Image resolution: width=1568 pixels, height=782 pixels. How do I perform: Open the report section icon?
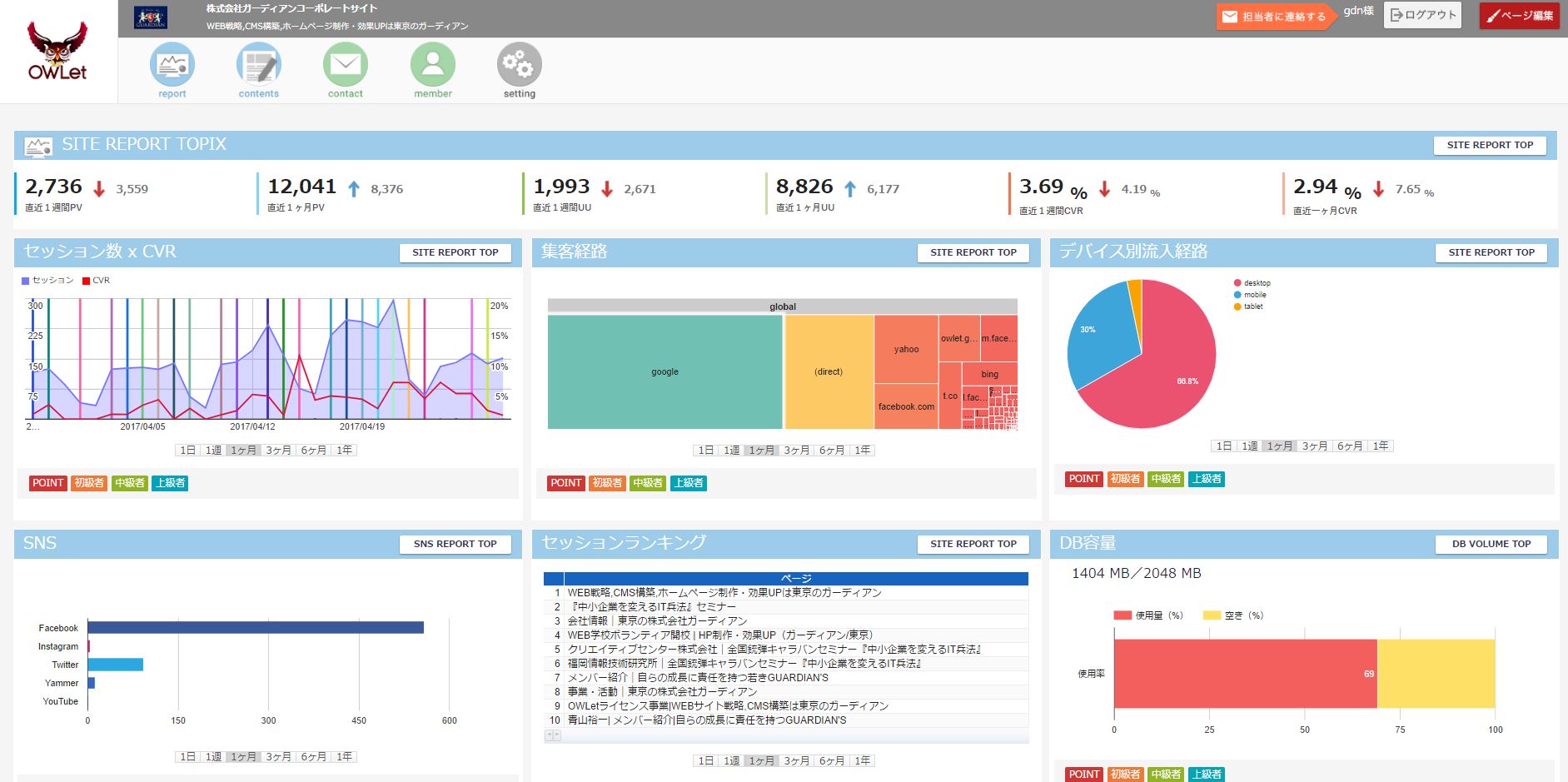pyautogui.click(x=172, y=65)
